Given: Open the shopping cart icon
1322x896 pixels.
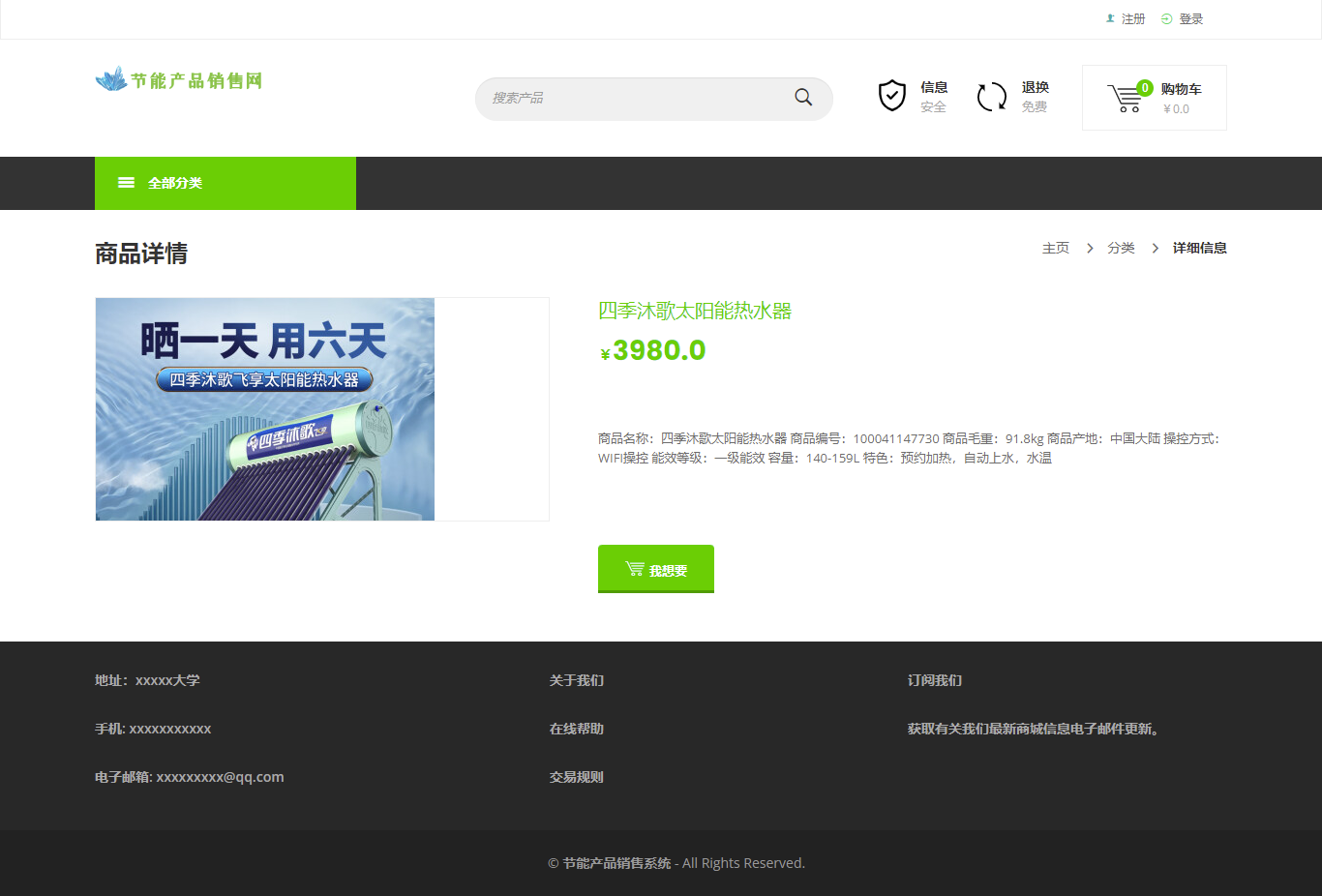Looking at the screenshot, I should coord(1125,99).
